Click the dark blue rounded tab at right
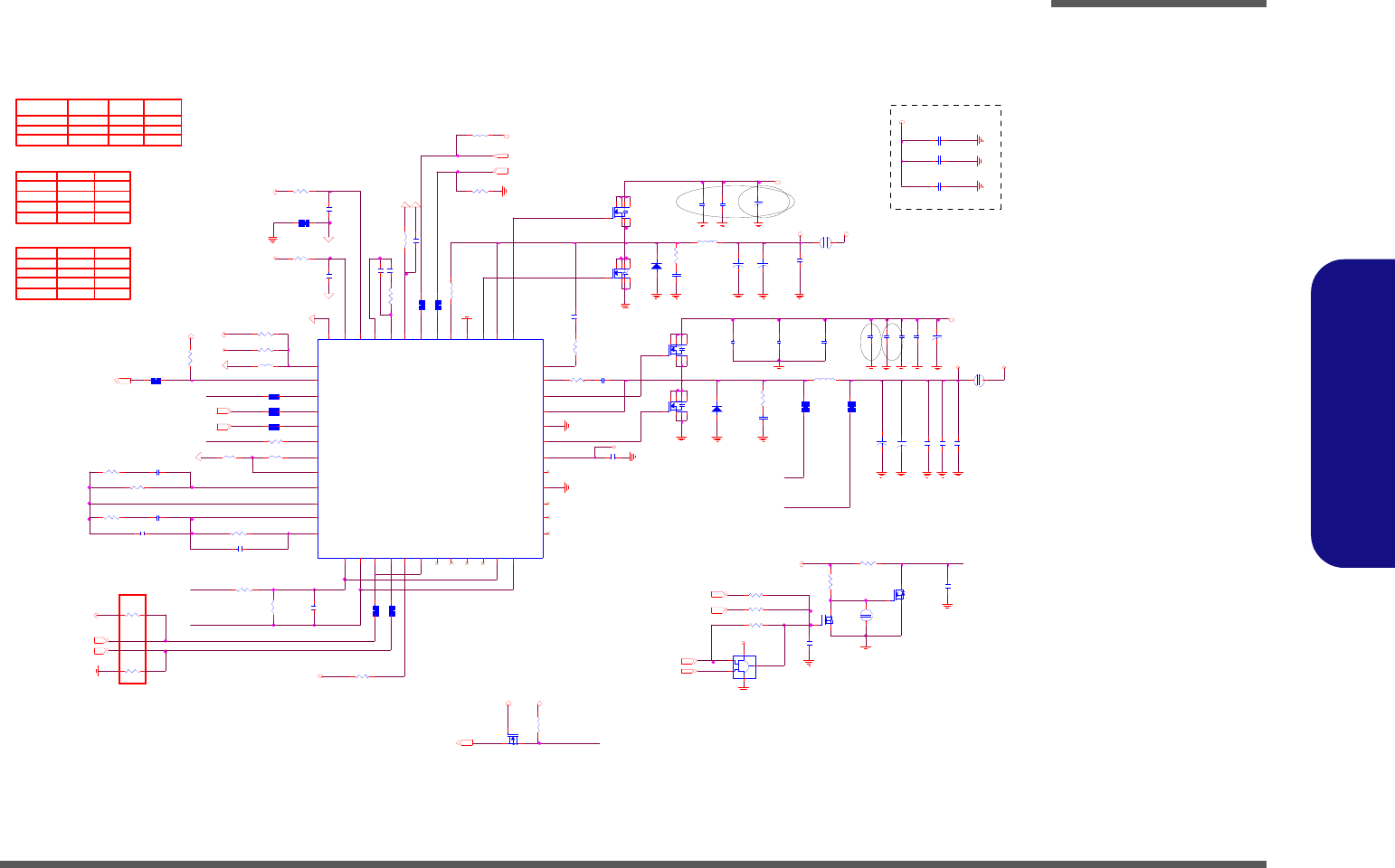Screen dimensions: 1395x868 point(1352,413)
